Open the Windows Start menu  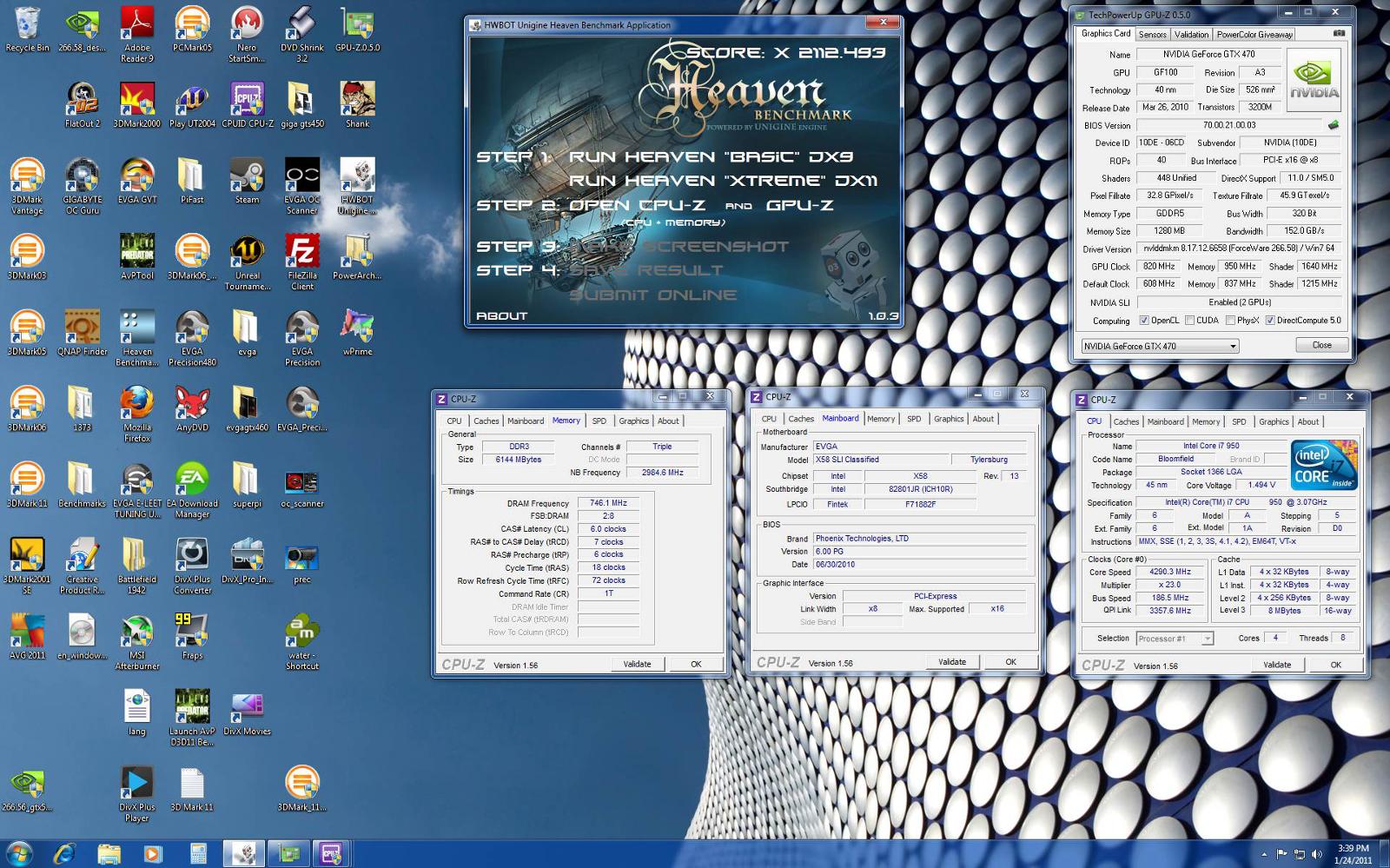click(x=19, y=853)
